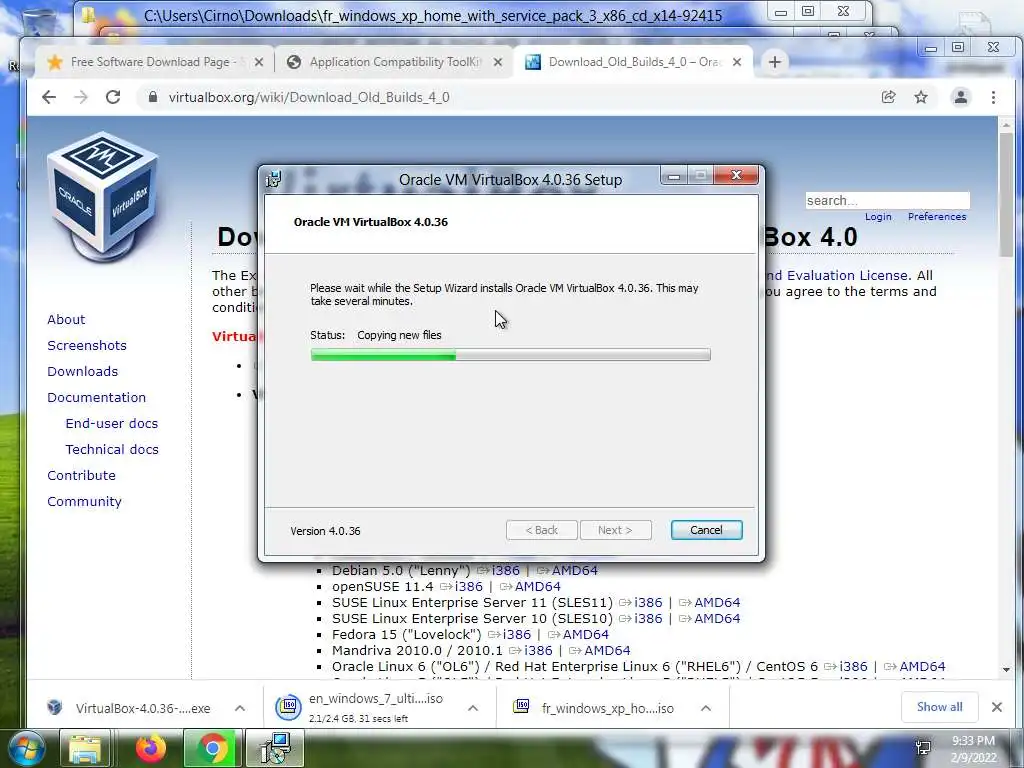Download openSUSE 11.4 i386 build

469,586
